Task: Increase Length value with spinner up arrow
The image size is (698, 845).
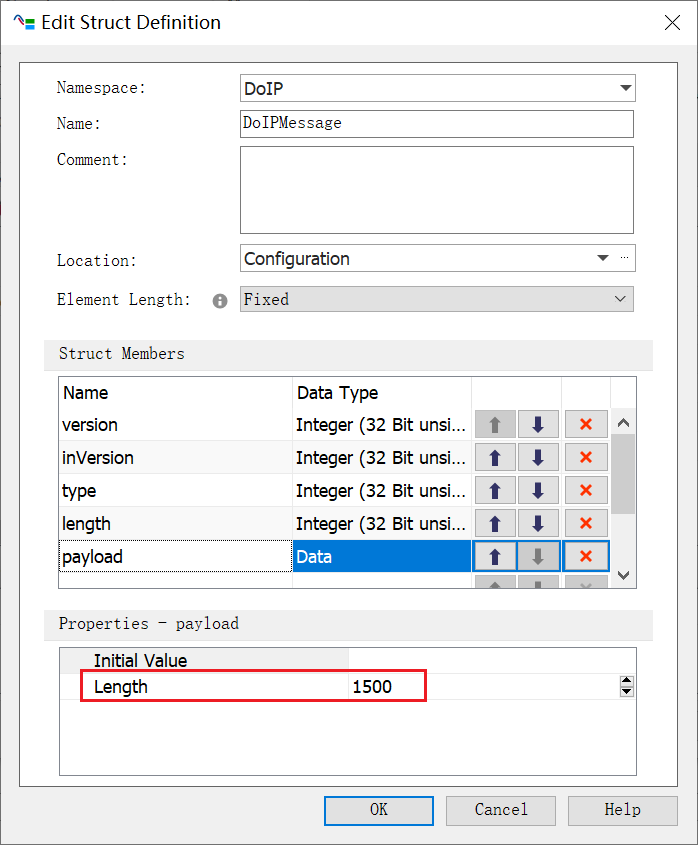Action: pyautogui.click(x=627, y=681)
